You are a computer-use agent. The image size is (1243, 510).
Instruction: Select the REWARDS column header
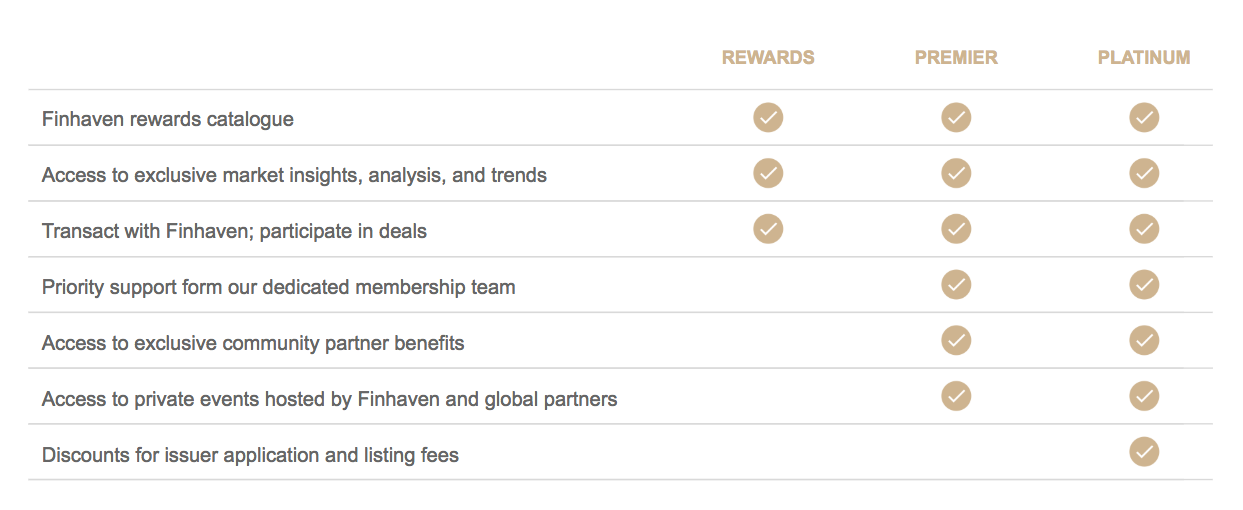tap(768, 58)
